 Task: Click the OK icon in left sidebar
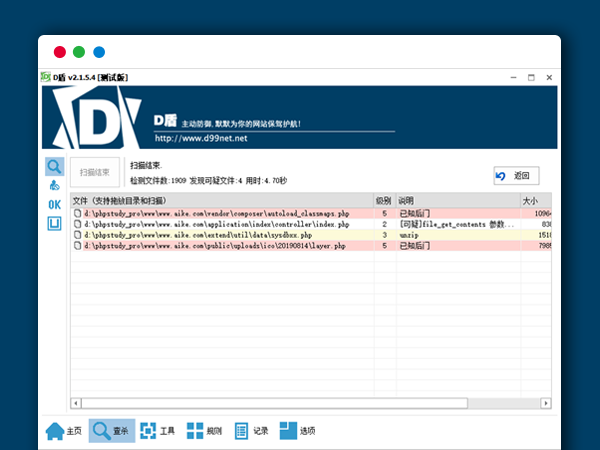pyautogui.click(x=54, y=204)
